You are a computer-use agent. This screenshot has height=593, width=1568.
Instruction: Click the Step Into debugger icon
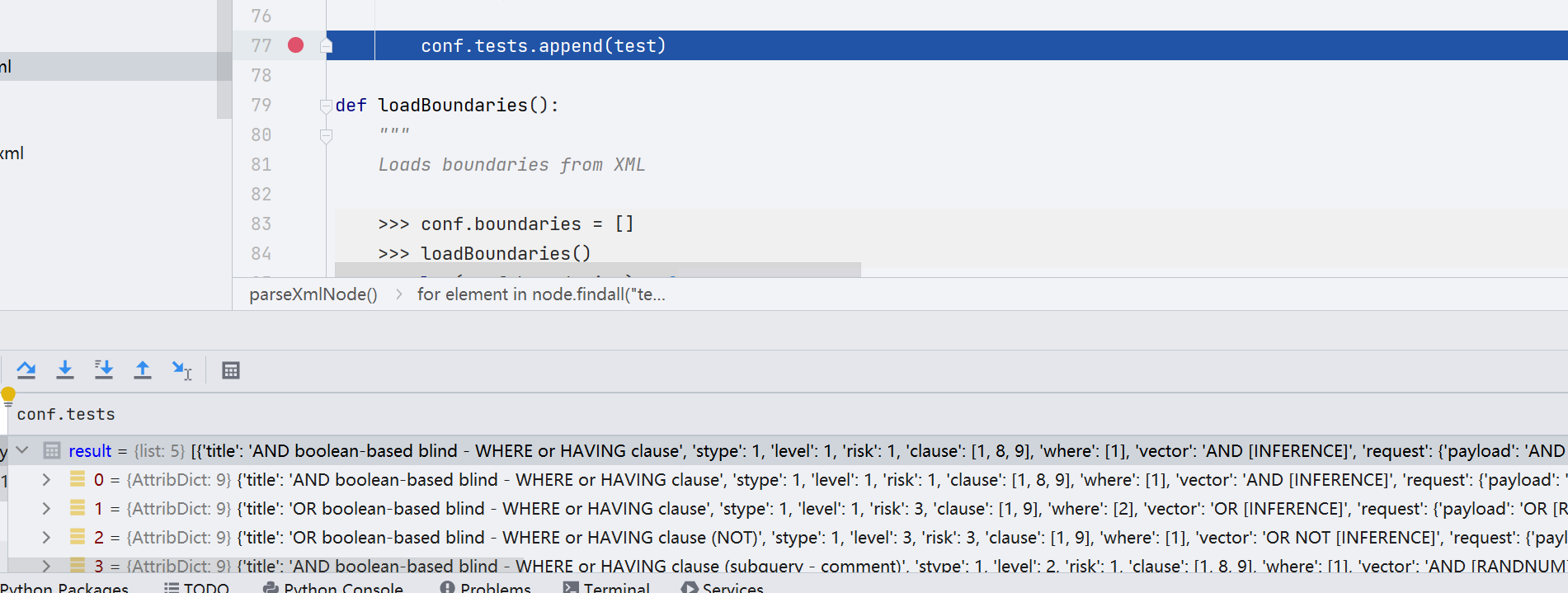65,370
